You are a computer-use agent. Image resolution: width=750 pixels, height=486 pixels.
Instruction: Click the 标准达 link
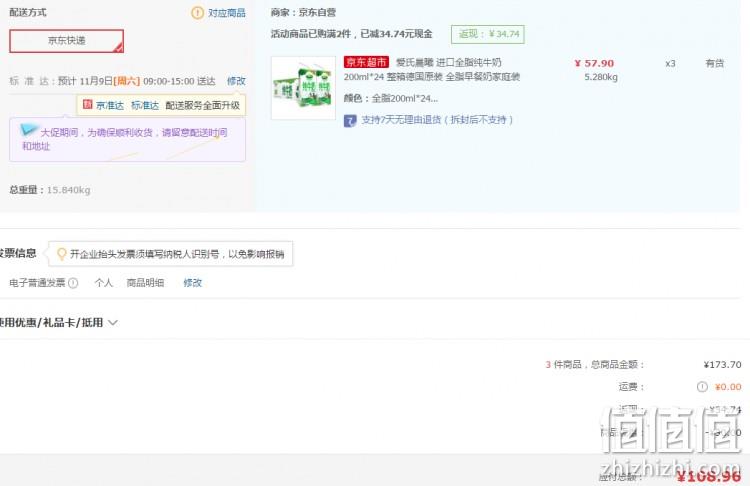(145, 105)
